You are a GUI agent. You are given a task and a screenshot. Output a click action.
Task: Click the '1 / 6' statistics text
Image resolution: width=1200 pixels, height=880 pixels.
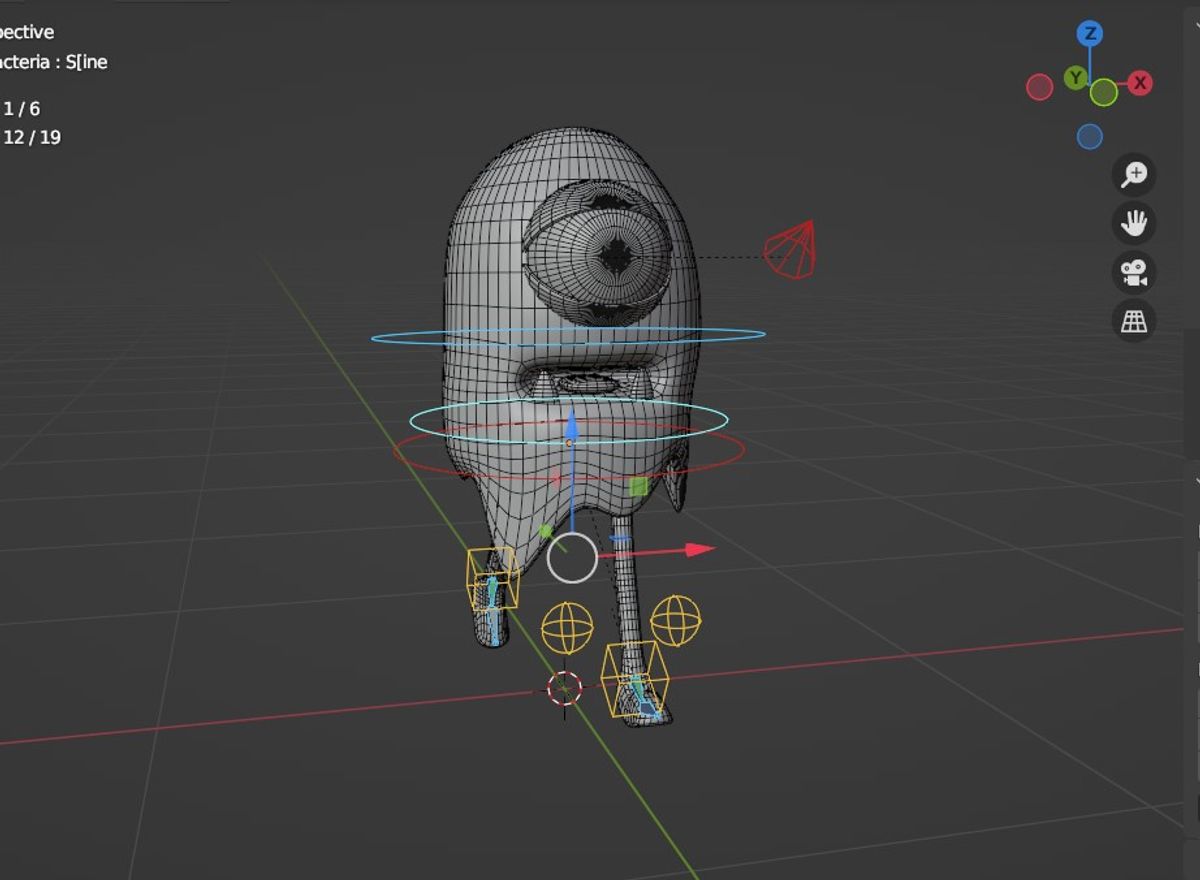point(22,109)
